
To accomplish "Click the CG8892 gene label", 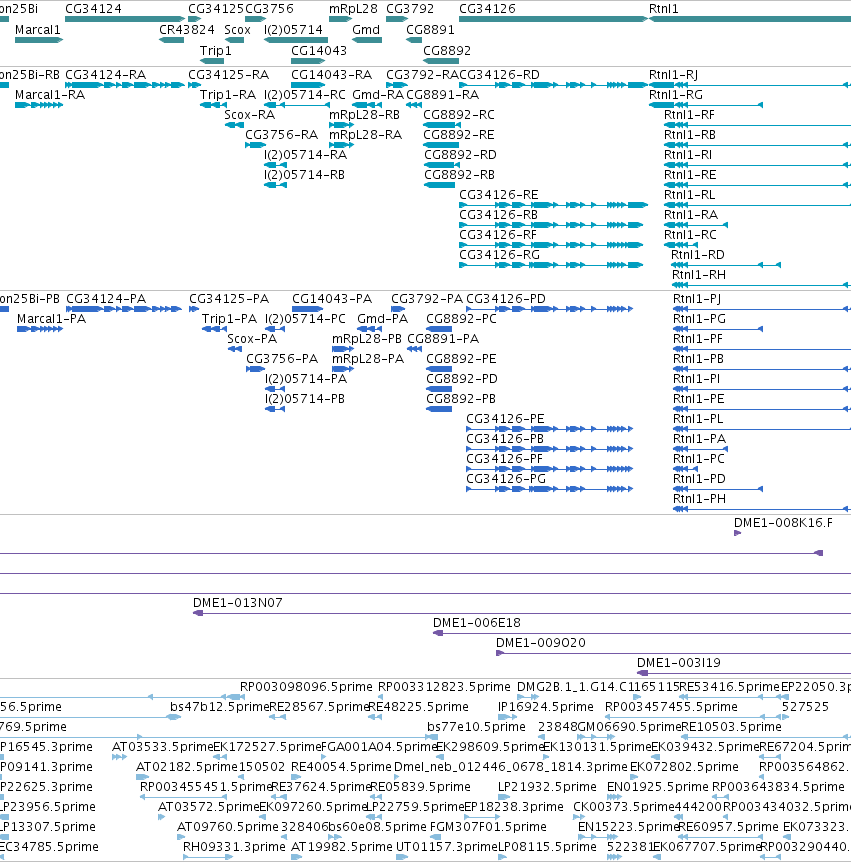I will (447, 51).
